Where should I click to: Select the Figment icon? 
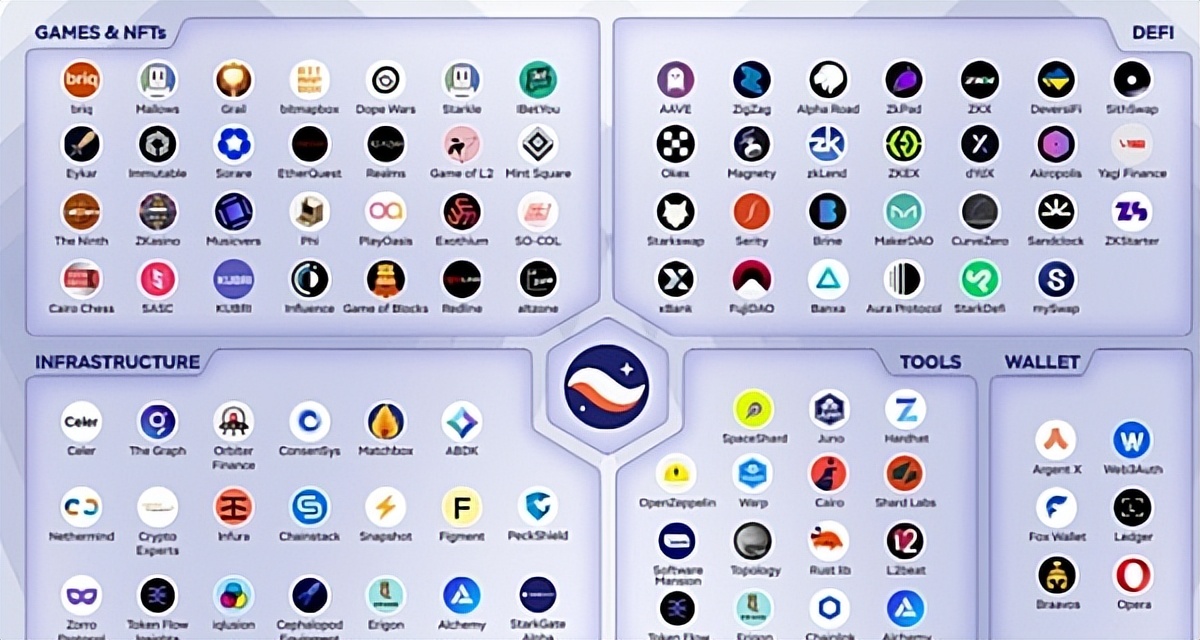(462, 507)
